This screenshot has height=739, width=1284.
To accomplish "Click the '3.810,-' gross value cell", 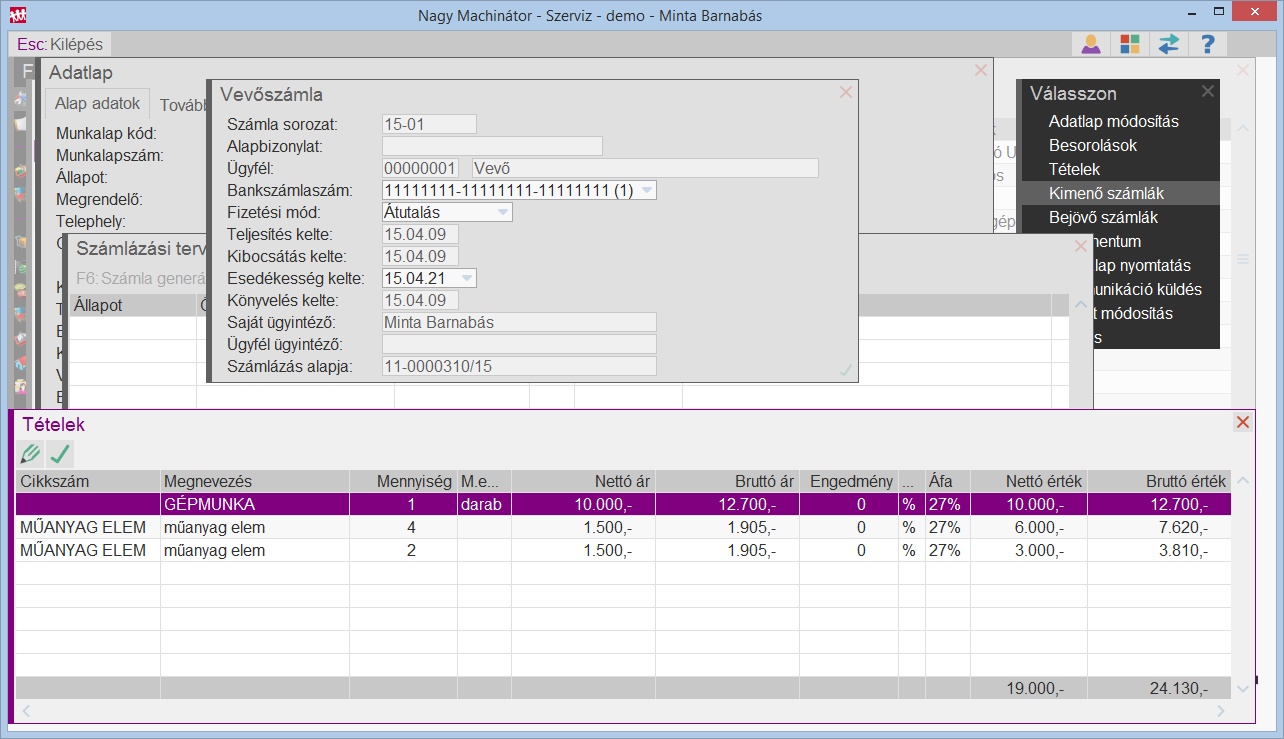I will 1159,550.
